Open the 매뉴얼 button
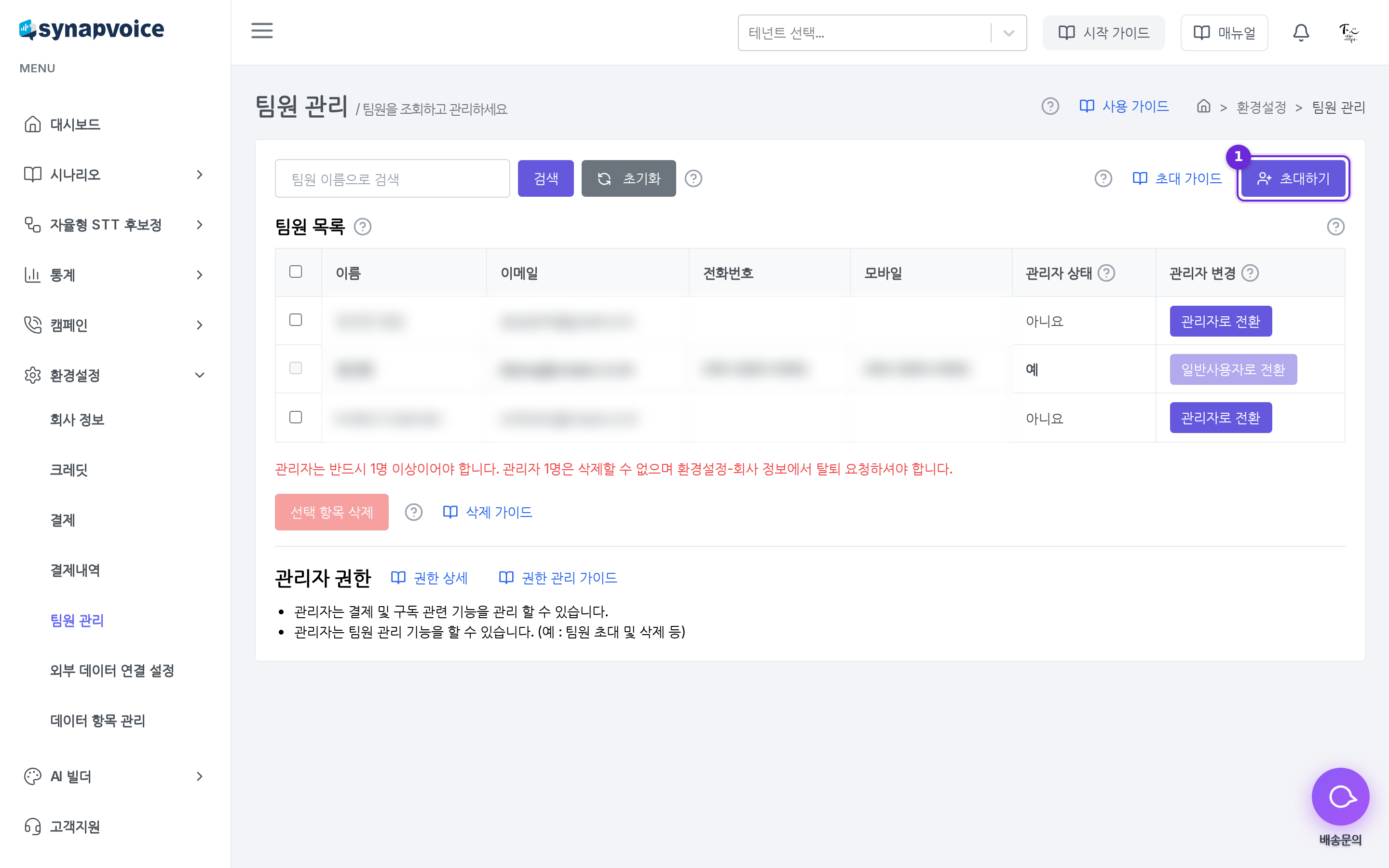The height and width of the screenshot is (868, 1389). tap(1224, 33)
